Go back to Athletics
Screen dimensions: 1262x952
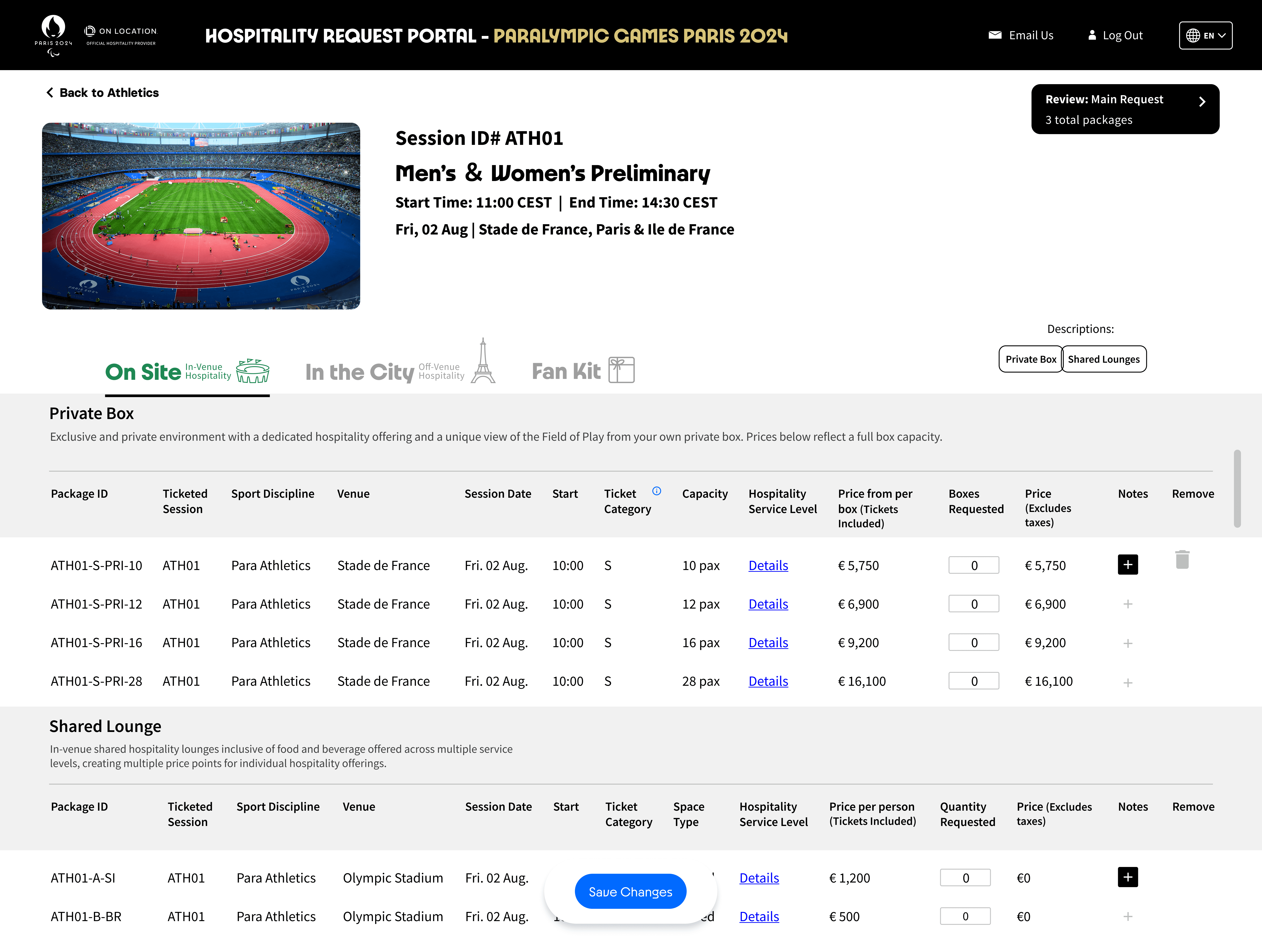coord(103,92)
